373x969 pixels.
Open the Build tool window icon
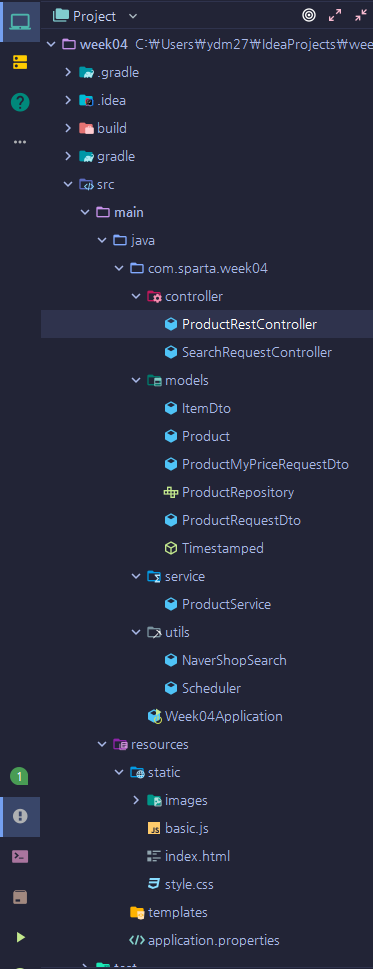point(20,897)
